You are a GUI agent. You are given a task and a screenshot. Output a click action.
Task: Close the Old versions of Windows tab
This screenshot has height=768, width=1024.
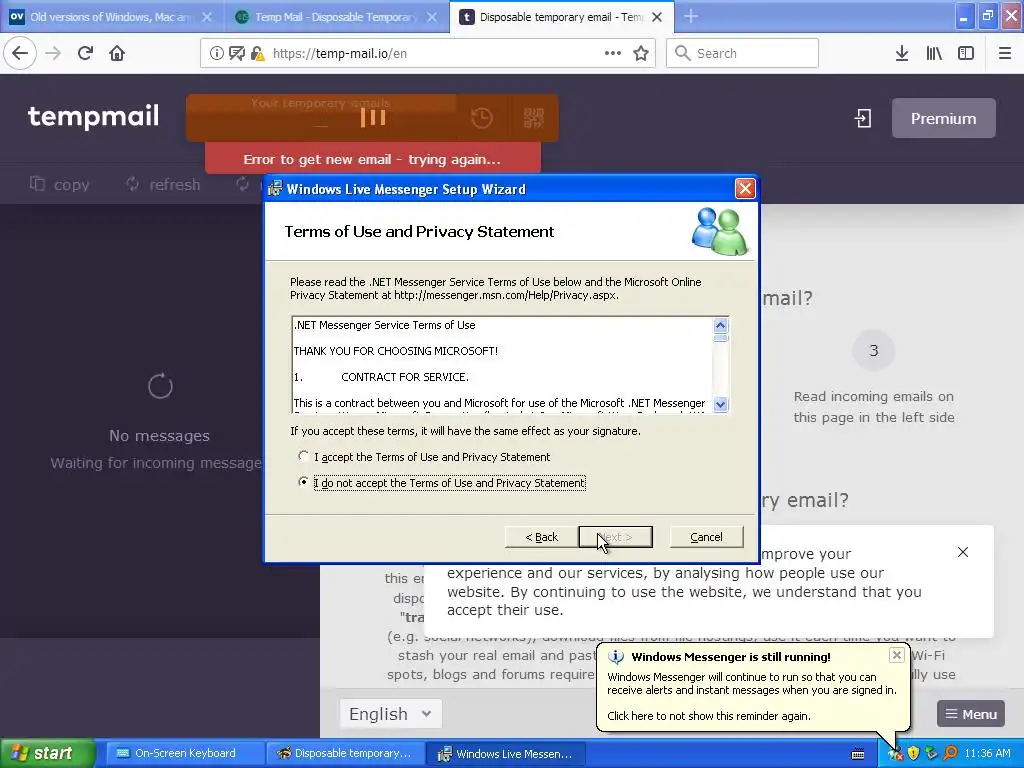[x=207, y=17]
